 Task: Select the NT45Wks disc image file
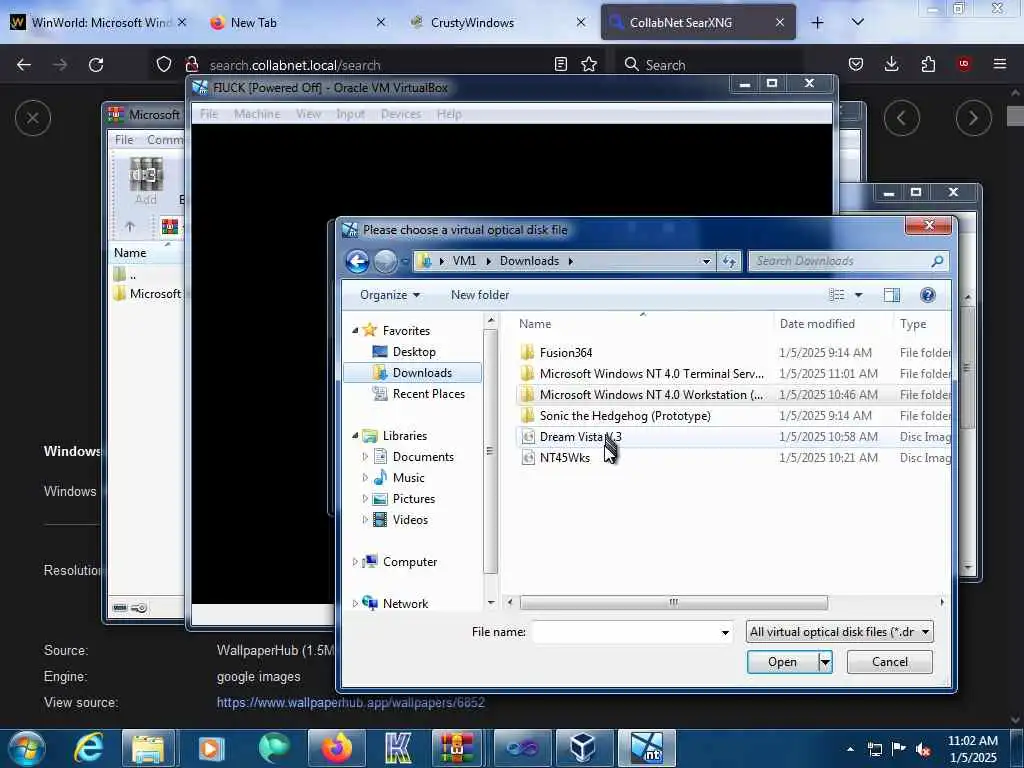tap(564, 458)
